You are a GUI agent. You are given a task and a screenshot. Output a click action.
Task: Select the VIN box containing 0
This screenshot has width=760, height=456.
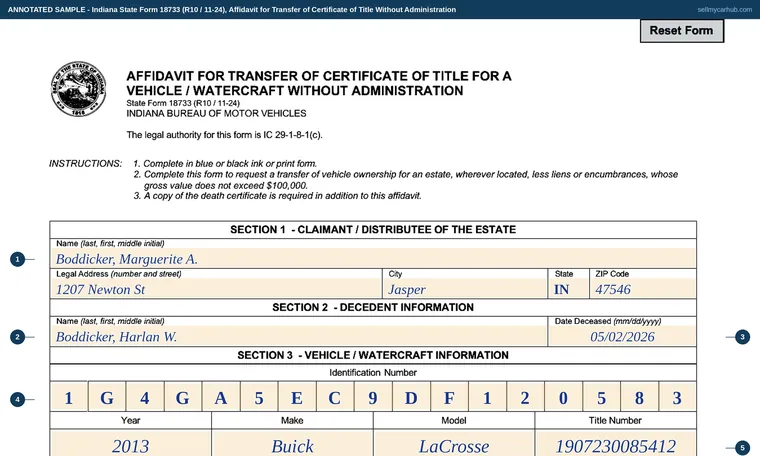tap(563, 397)
